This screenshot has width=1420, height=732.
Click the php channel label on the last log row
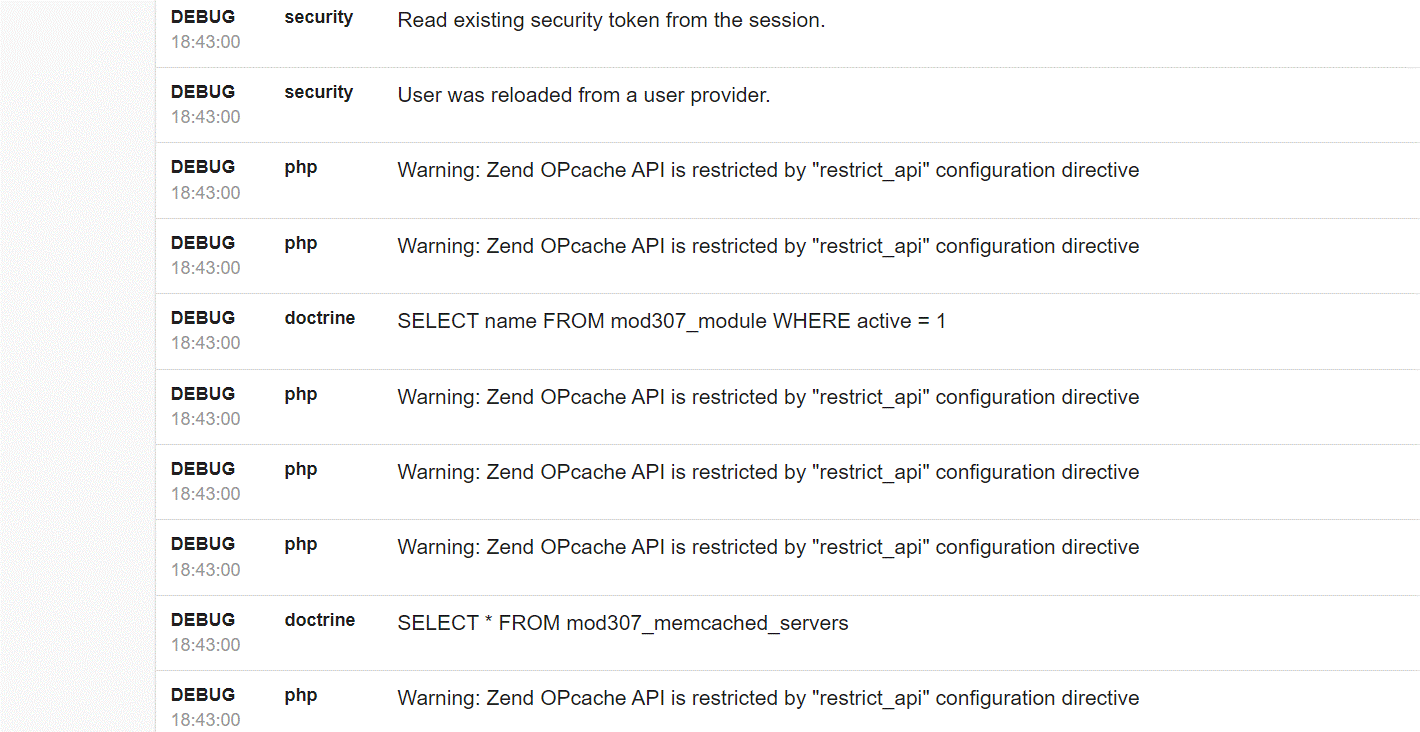pyautogui.click(x=300, y=695)
